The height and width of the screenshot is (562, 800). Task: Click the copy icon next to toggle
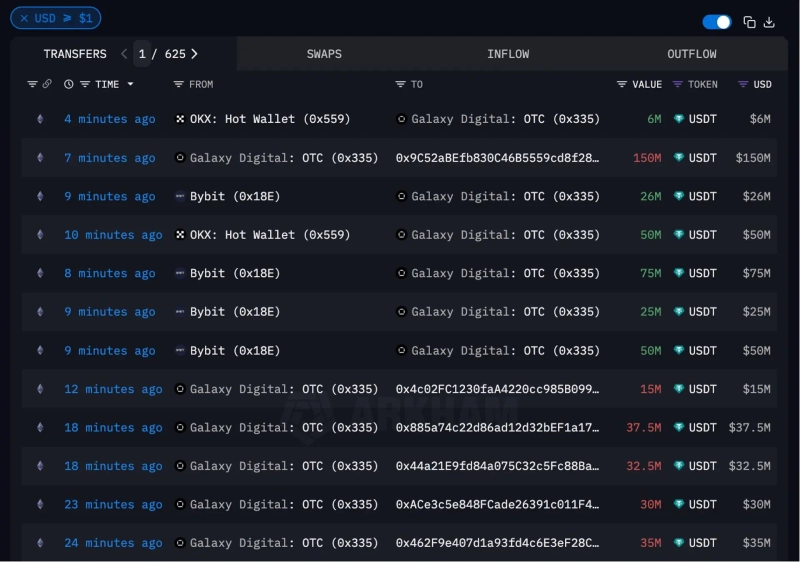(749, 22)
